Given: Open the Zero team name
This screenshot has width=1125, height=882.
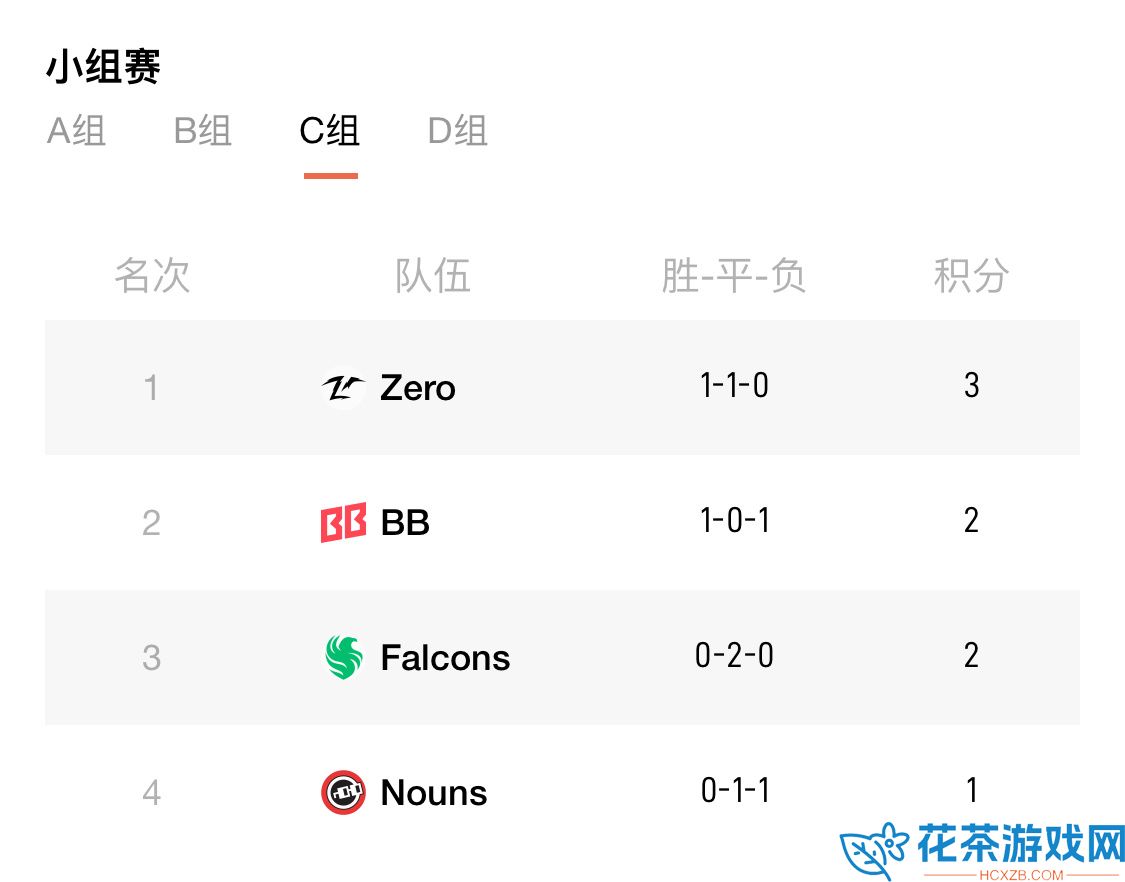Looking at the screenshot, I should pos(418,388).
